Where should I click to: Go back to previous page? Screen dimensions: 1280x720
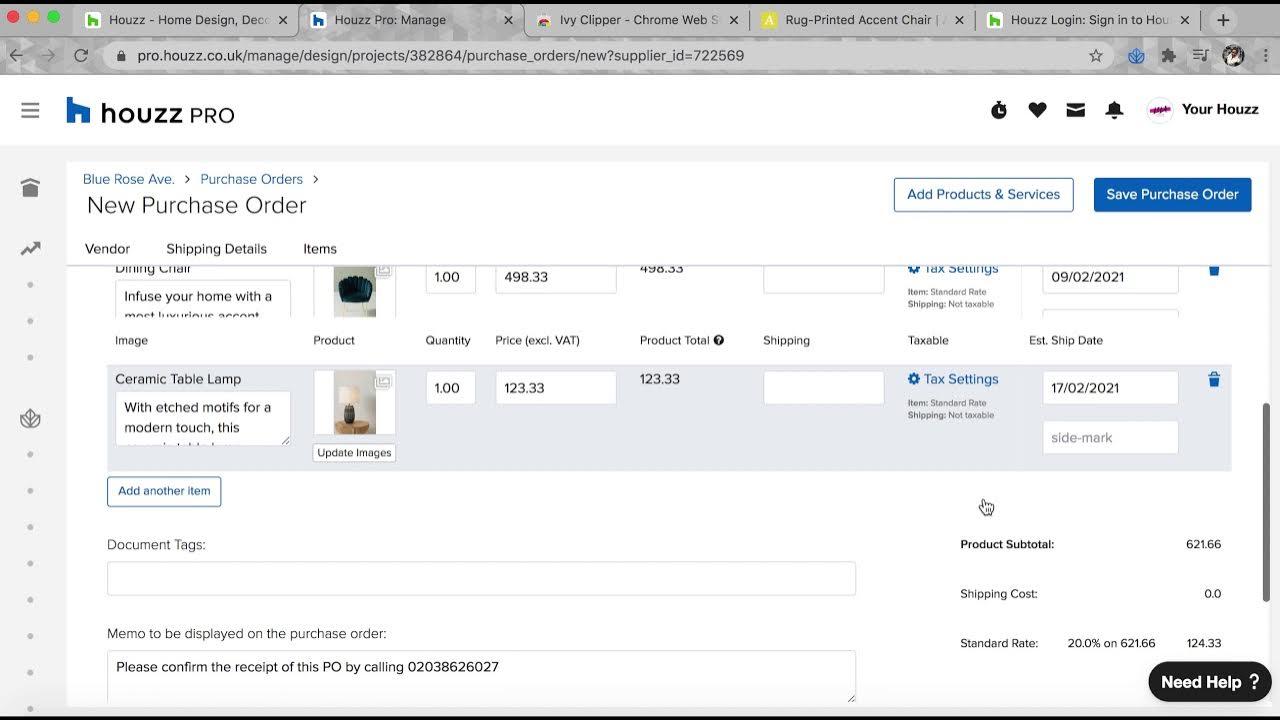[15, 56]
